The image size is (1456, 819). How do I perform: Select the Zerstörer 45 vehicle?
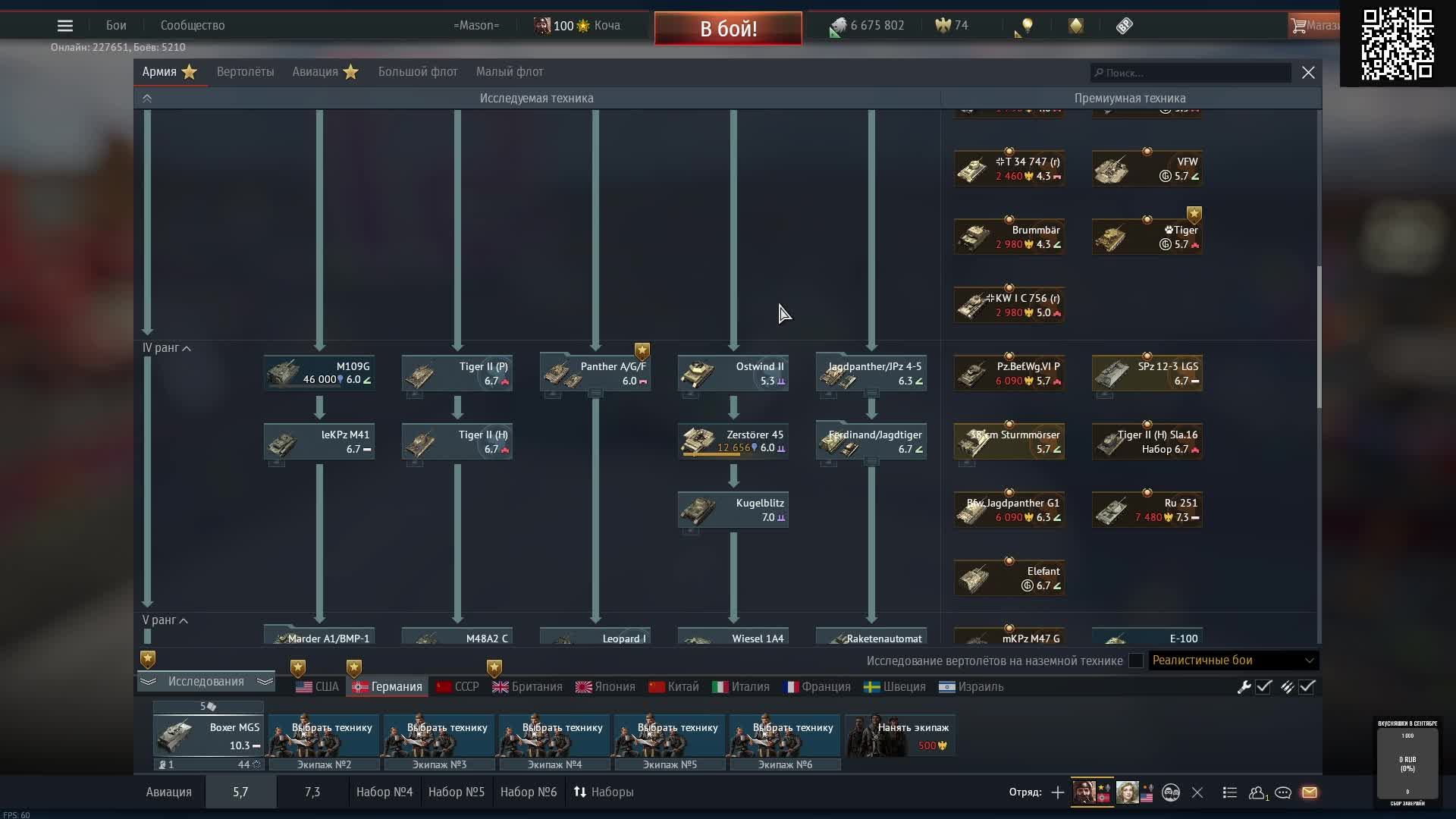(733, 442)
